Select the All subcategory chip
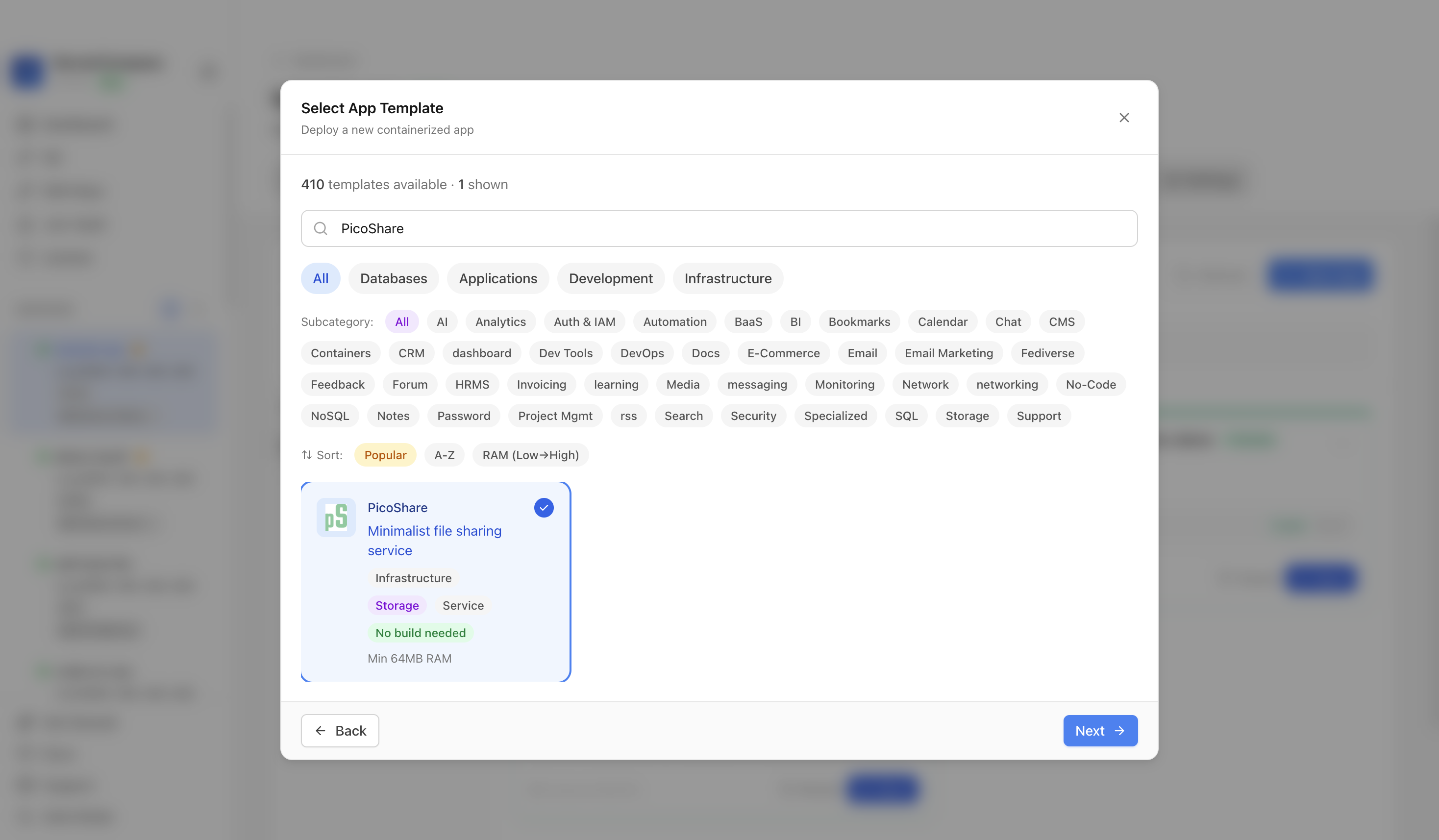The height and width of the screenshot is (840, 1439). (402, 321)
